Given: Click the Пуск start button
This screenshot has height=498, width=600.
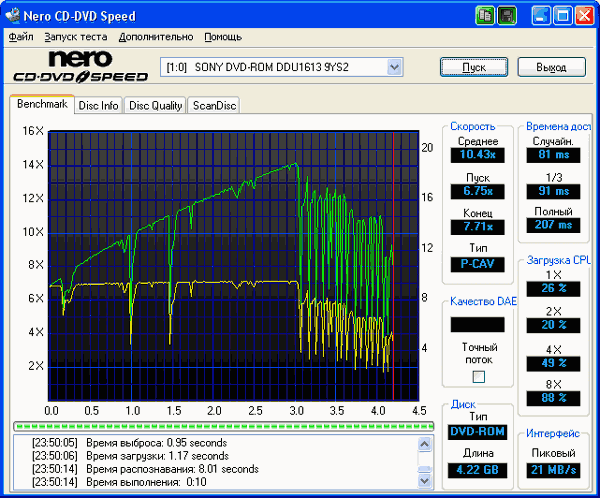Looking at the screenshot, I should point(474,67).
